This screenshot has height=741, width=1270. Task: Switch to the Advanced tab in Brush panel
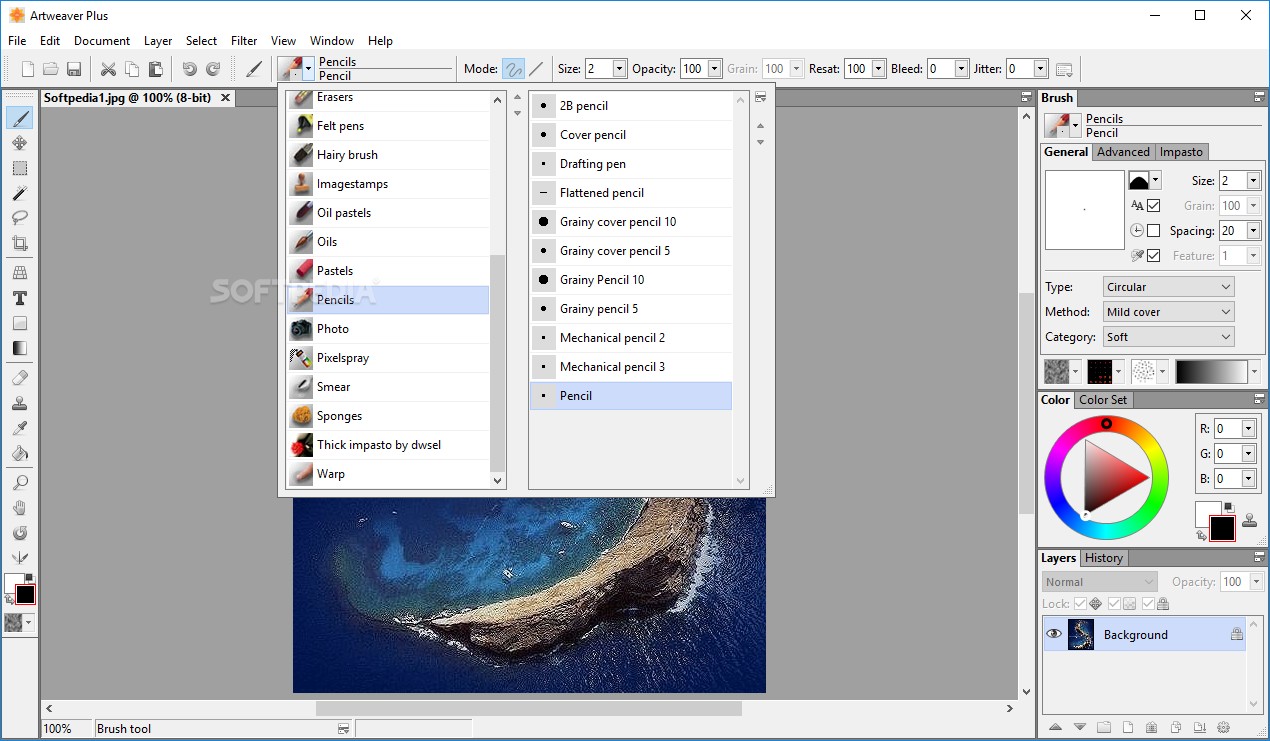coord(1122,151)
